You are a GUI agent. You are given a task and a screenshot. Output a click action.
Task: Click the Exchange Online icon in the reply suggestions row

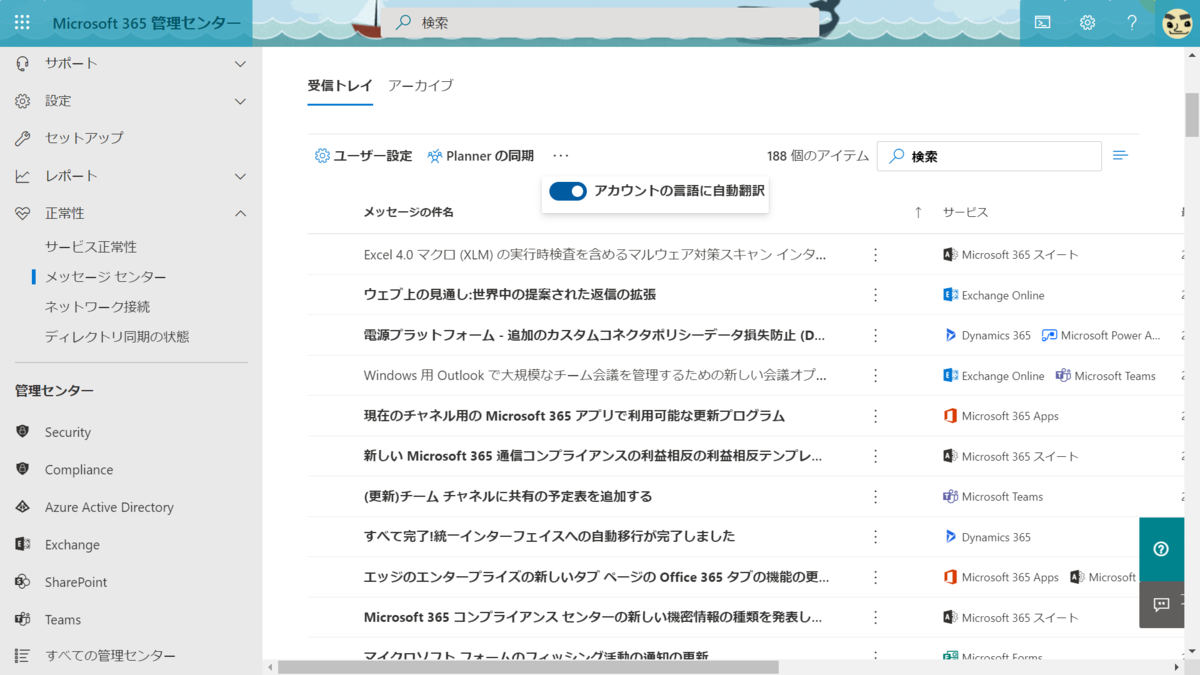(x=950, y=295)
